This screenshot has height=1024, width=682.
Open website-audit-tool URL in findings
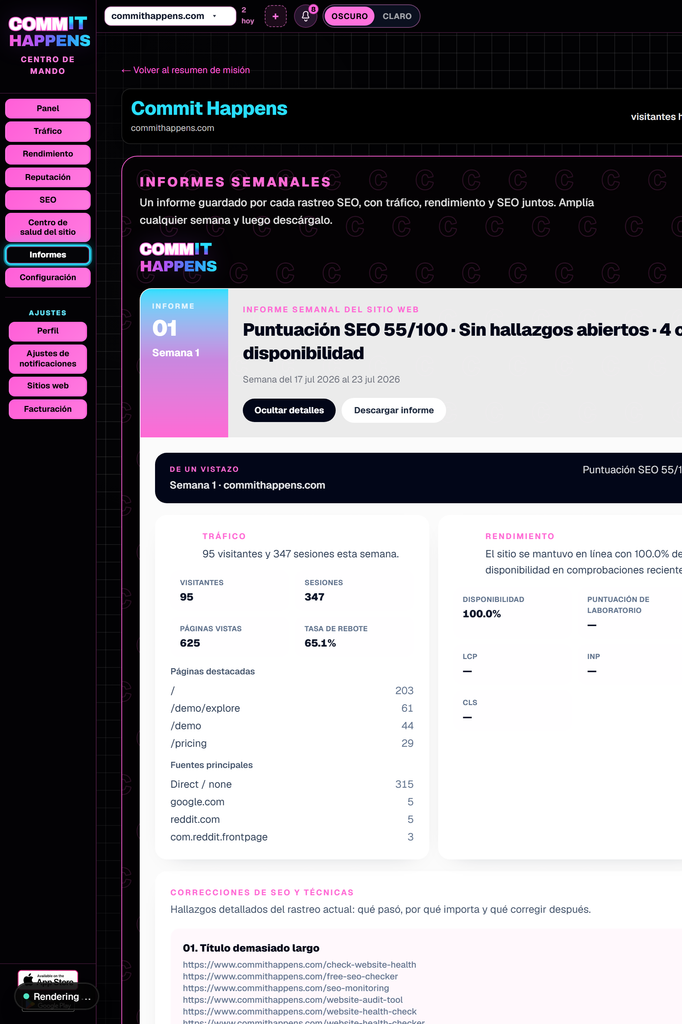pos(293,1000)
